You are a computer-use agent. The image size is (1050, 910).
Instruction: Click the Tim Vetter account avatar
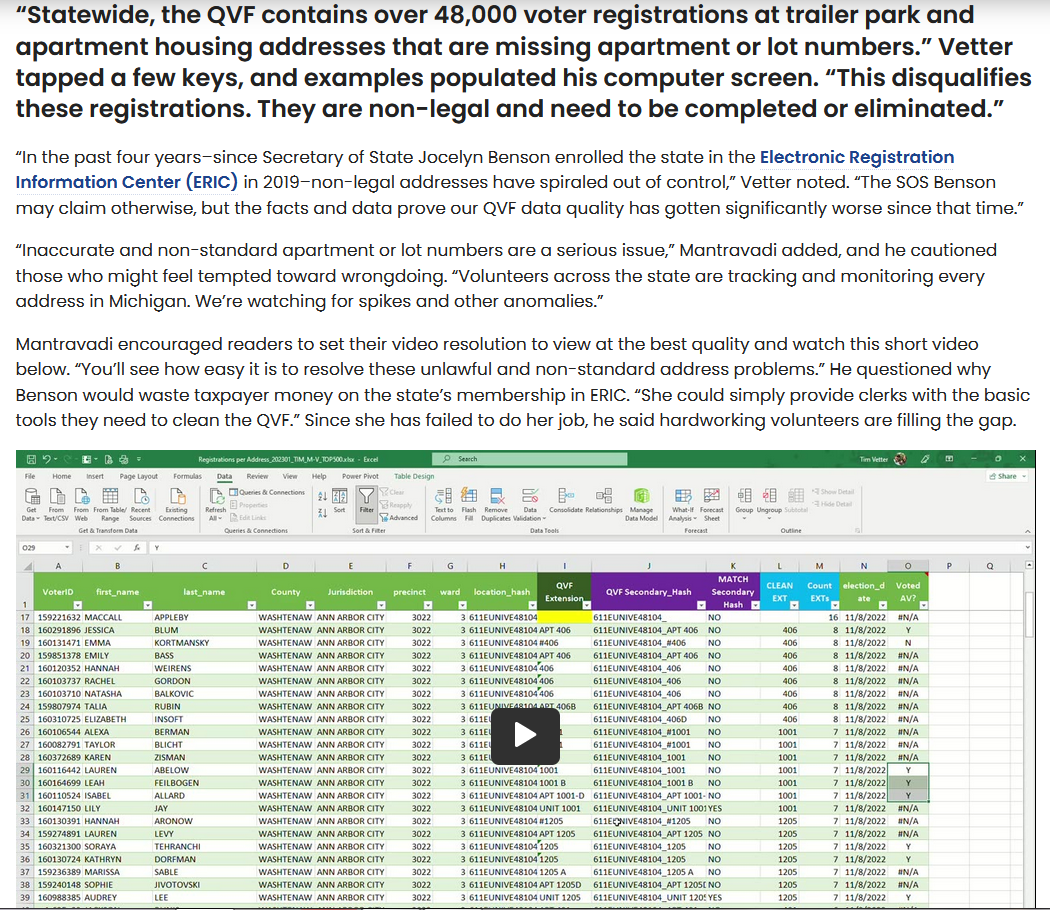pos(901,459)
